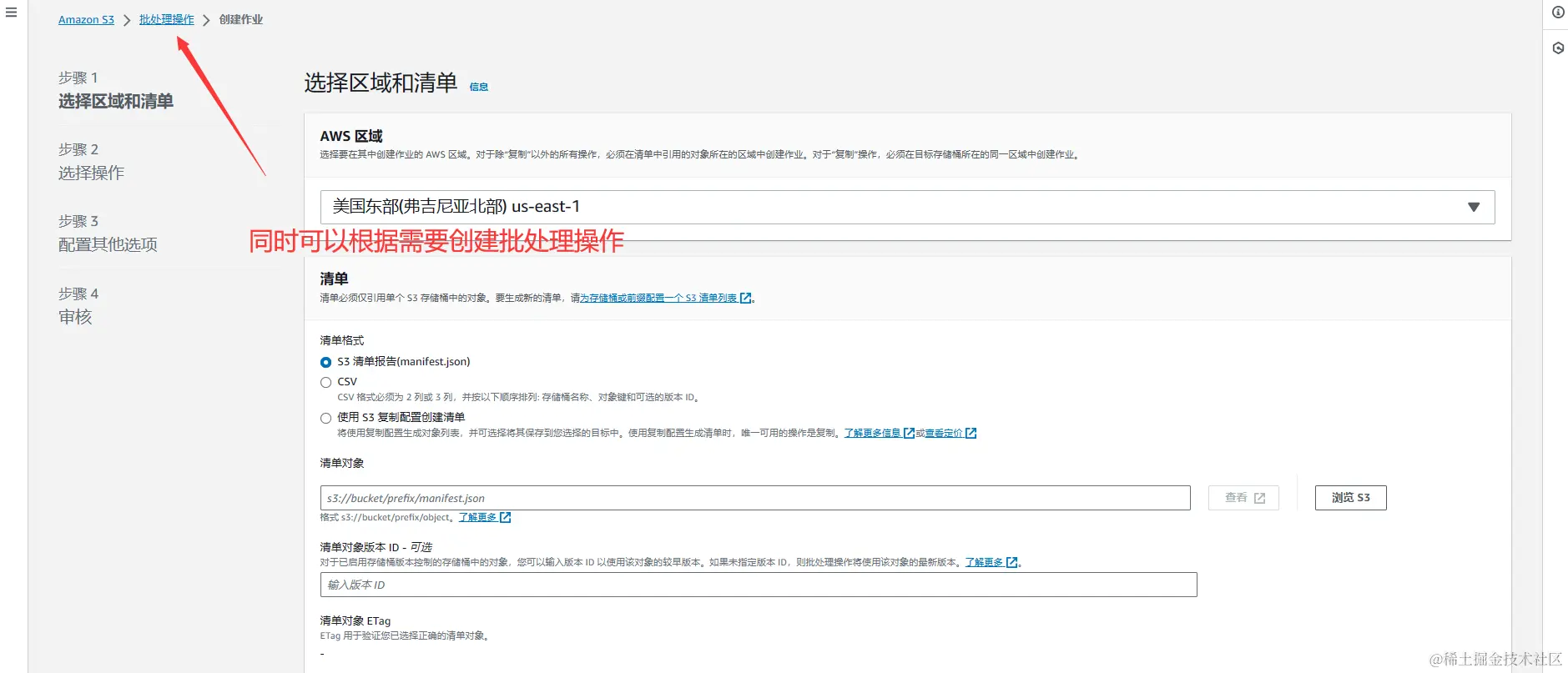Click 了解更多信息 link under replication option
This screenshot has height=673, width=1568.
pyautogui.click(x=879, y=433)
